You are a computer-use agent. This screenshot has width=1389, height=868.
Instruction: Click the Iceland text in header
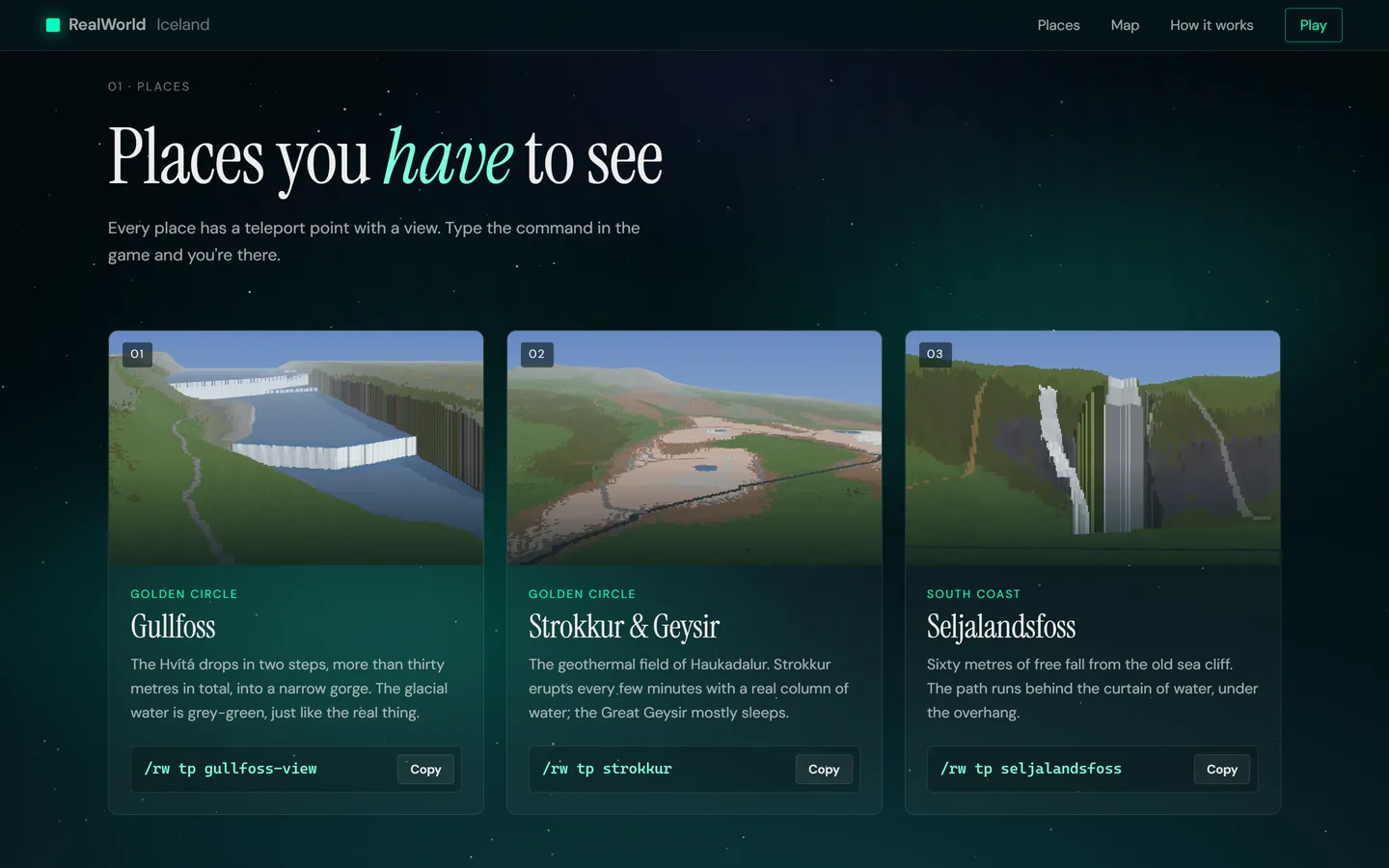point(183,25)
